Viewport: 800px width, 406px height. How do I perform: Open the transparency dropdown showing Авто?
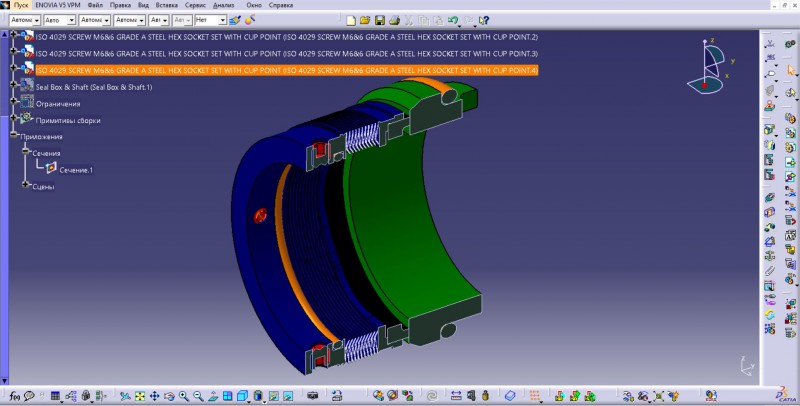(x=60, y=20)
